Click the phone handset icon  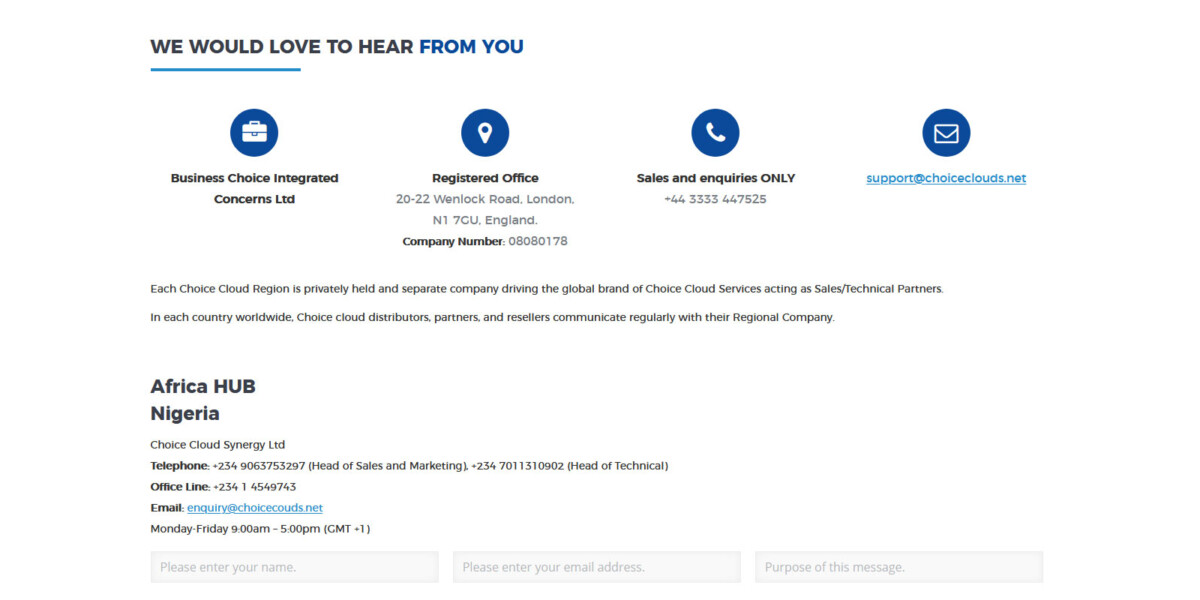[x=715, y=132]
